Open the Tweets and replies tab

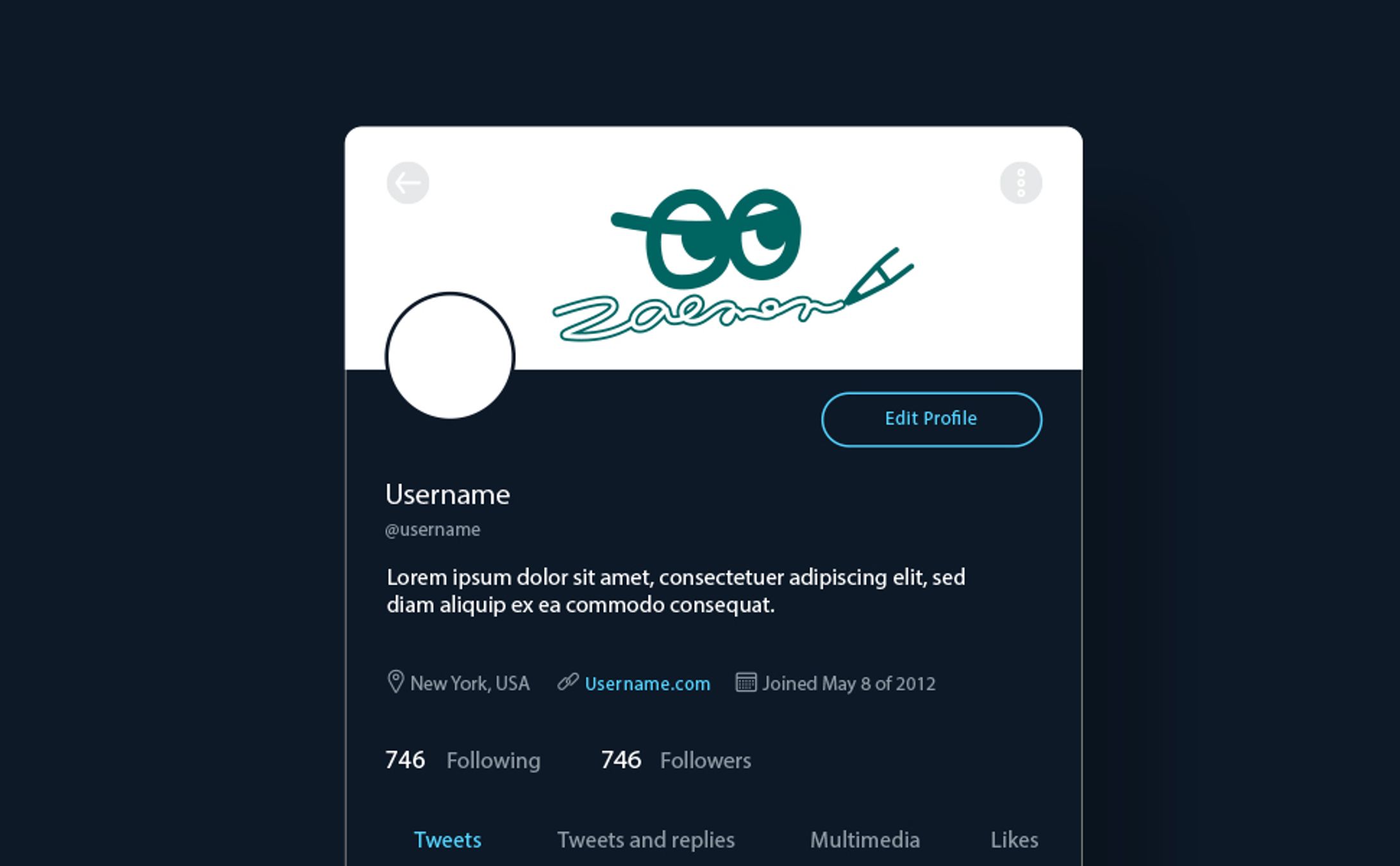646,840
